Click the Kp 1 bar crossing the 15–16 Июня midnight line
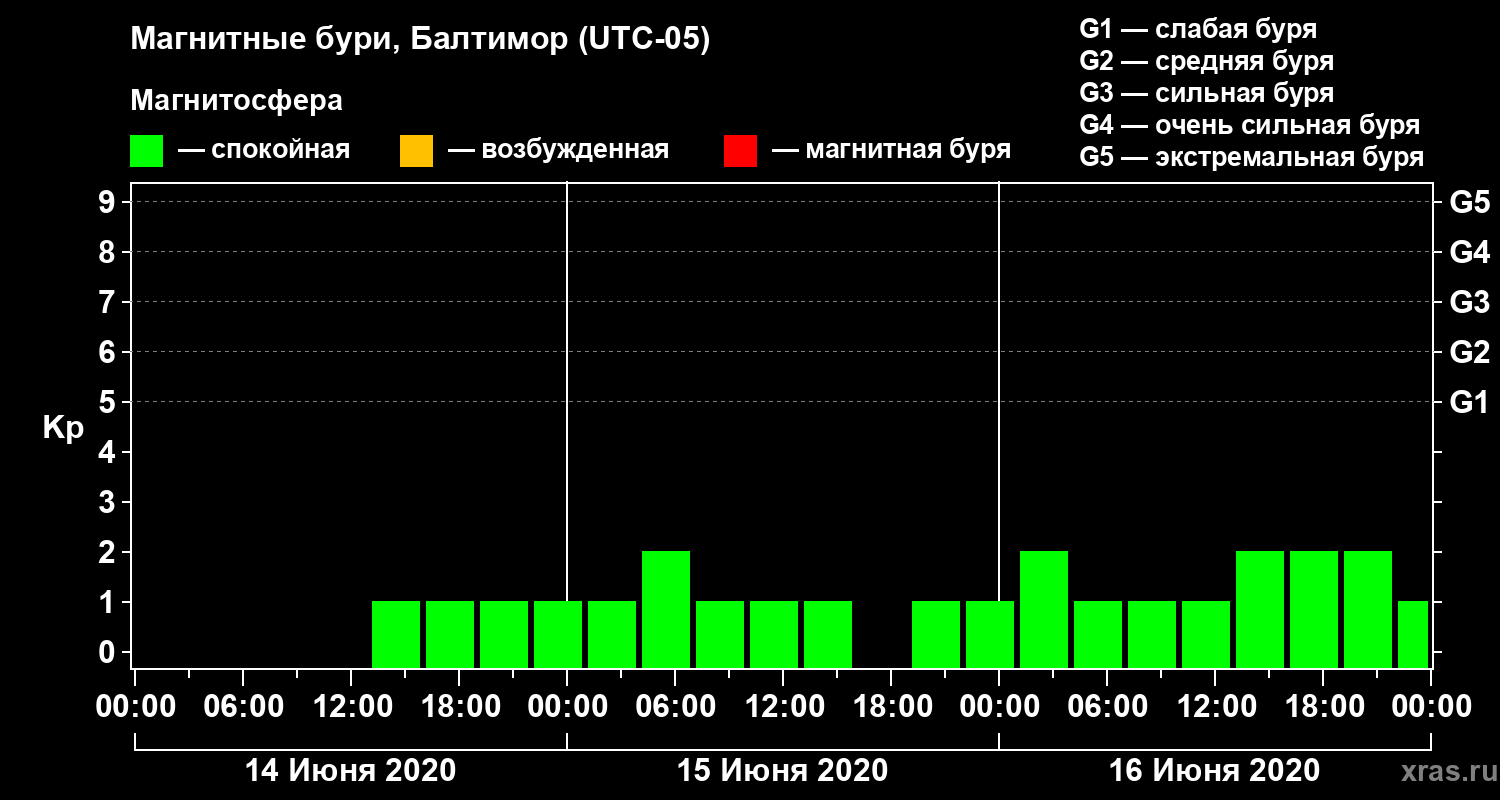This screenshot has width=1500, height=800. point(990,634)
